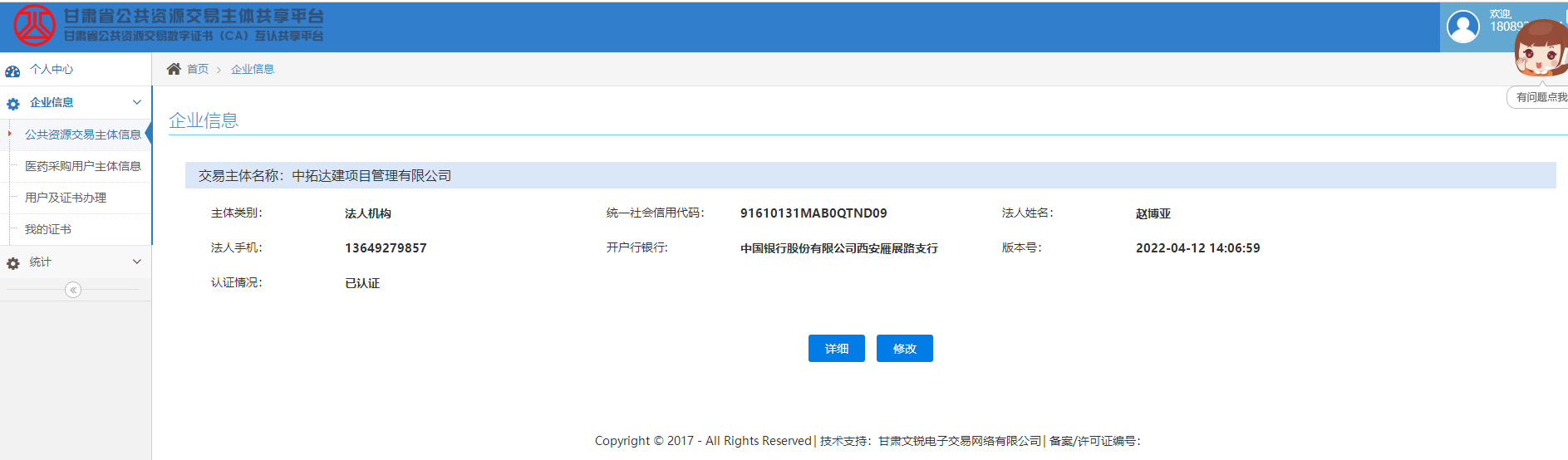
Task: Open 我的证书 submenu item
Action: click(x=48, y=229)
